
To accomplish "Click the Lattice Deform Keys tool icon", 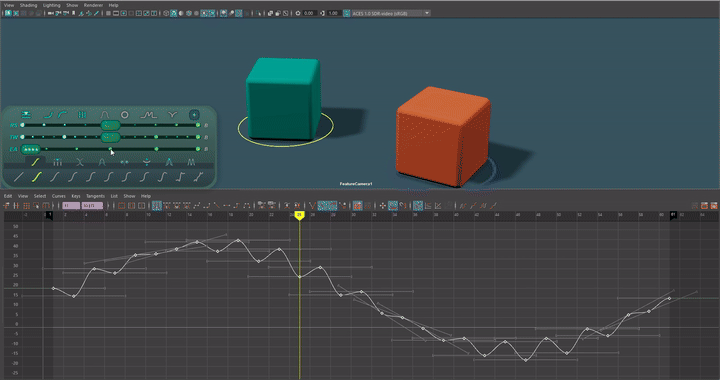I will (26, 206).
